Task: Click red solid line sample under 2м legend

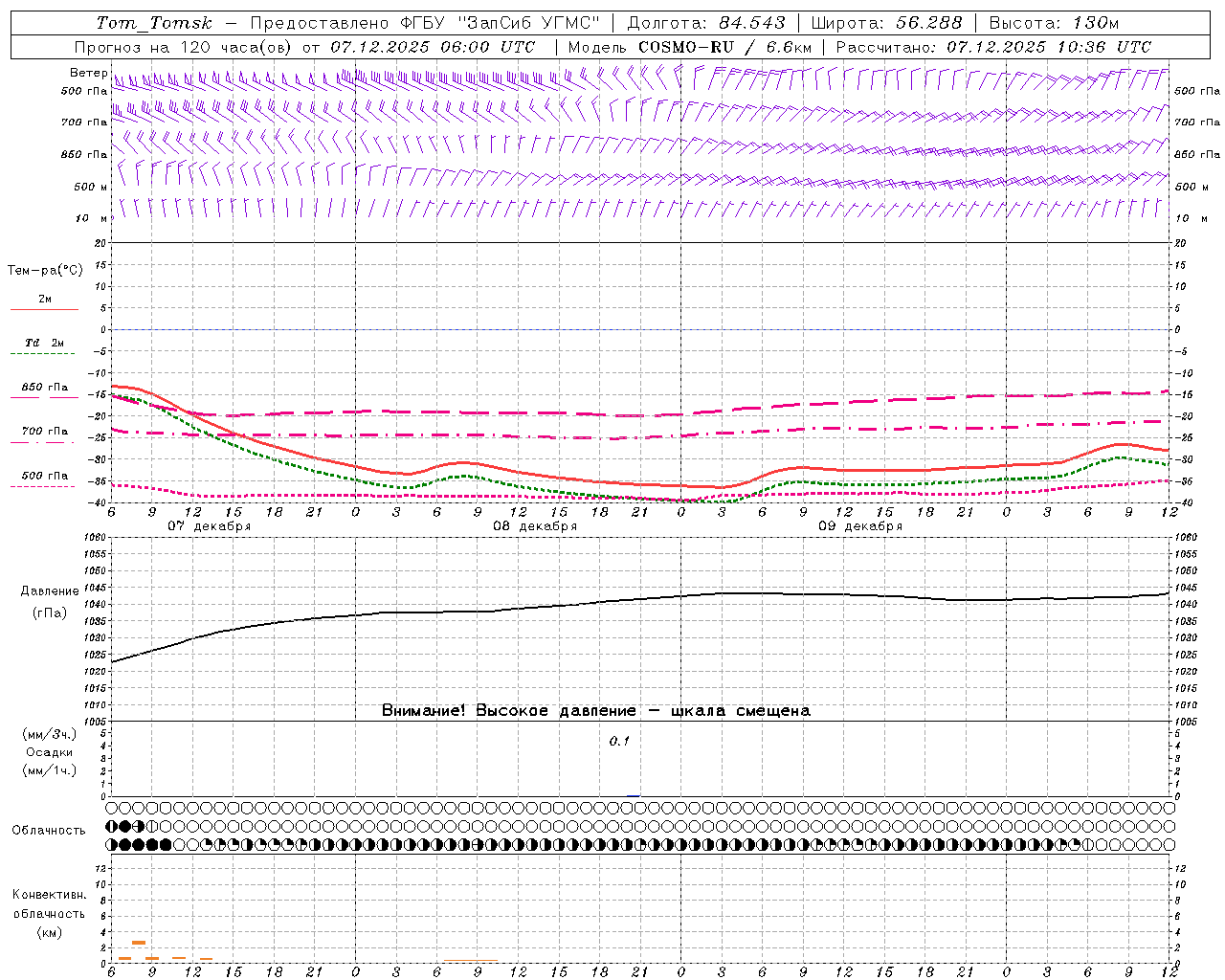Action: tap(44, 309)
